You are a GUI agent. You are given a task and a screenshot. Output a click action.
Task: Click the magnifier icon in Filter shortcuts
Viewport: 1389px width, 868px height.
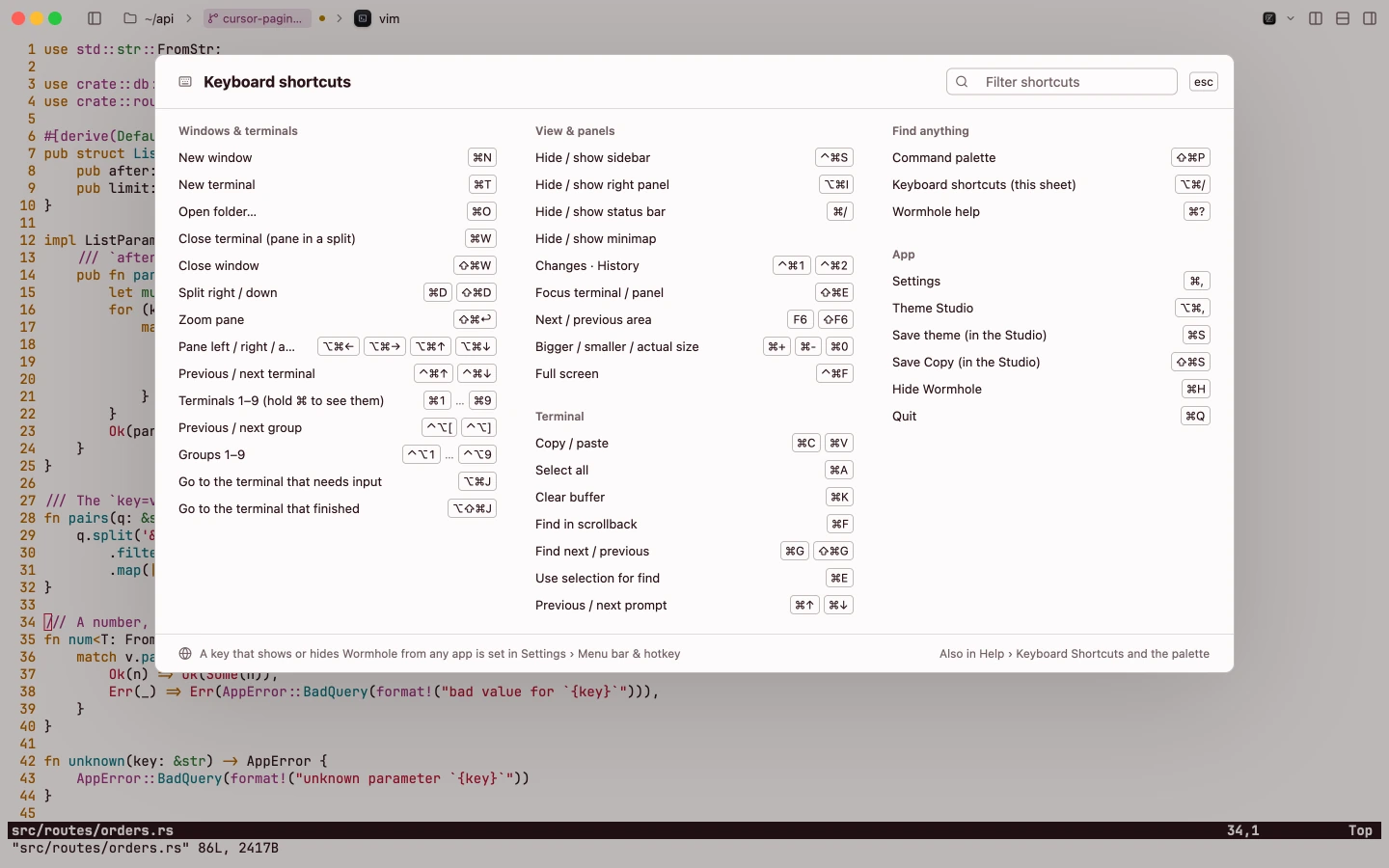(962, 82)
